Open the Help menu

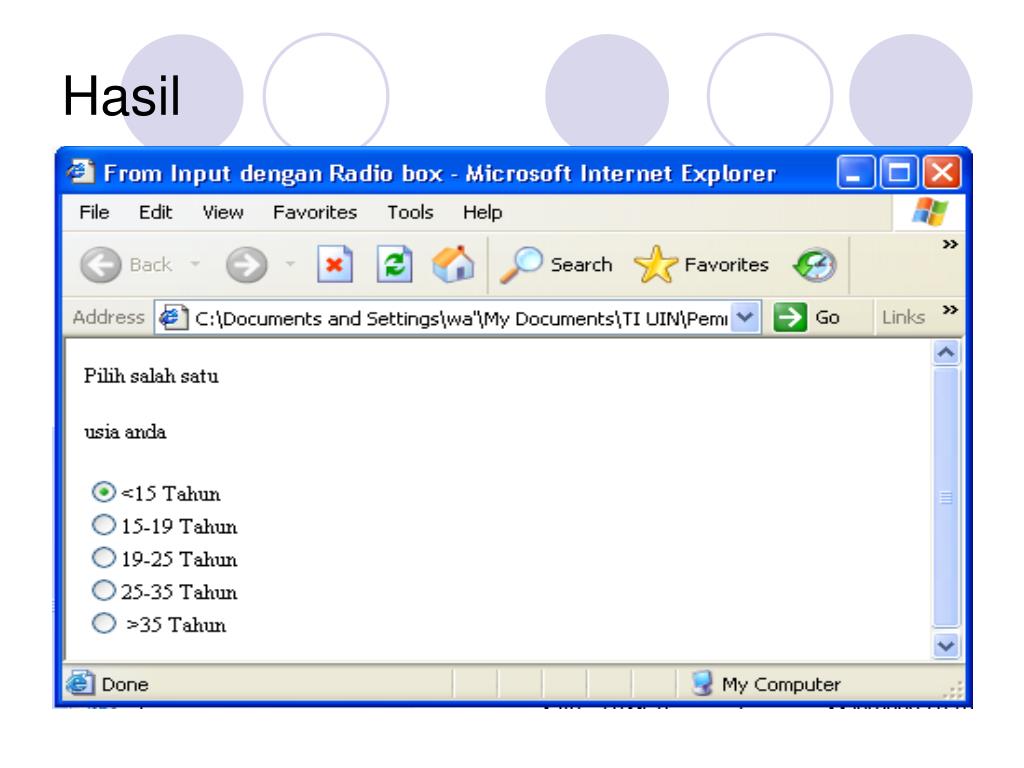click(x=483, y=212)
